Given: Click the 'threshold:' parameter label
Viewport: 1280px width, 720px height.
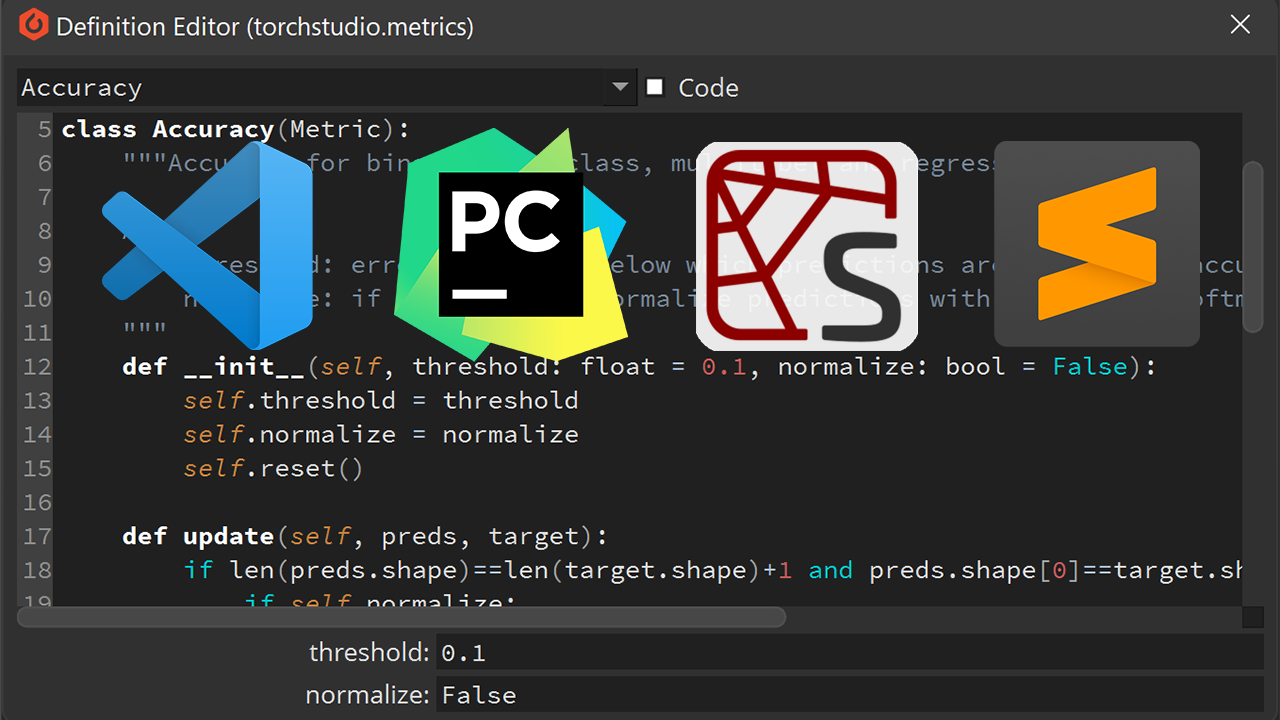Looking at the screenshot, I should pos(369,653).
